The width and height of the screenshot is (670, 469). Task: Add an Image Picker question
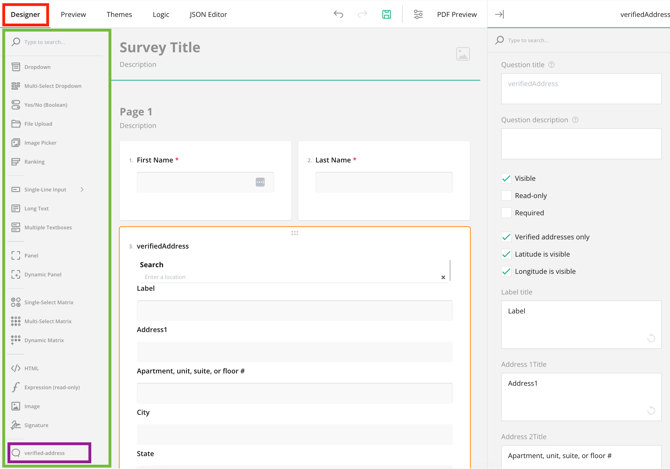pyautogui.click(x=40, y=143)
